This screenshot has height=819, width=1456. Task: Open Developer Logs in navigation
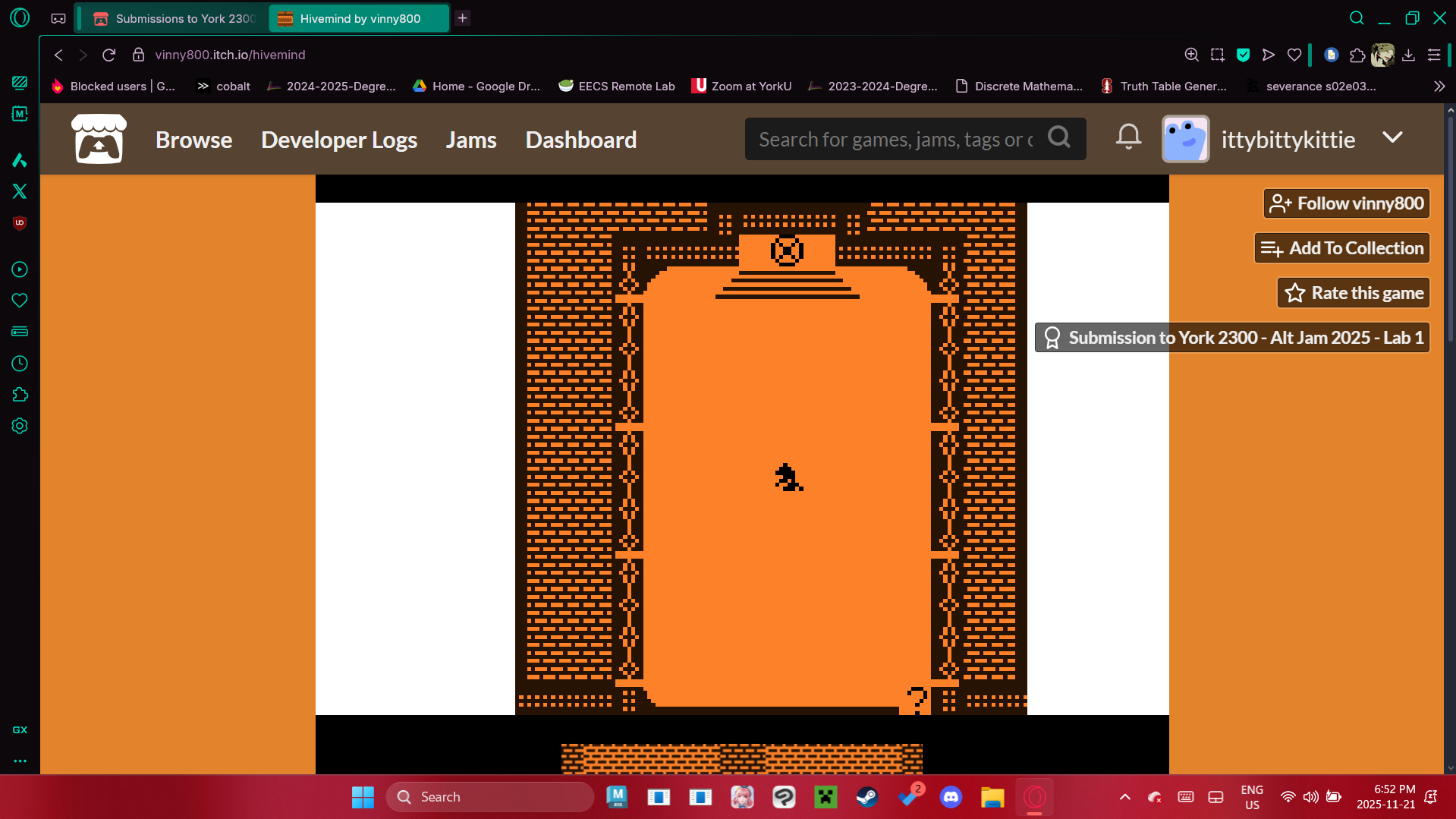[339, 140]
